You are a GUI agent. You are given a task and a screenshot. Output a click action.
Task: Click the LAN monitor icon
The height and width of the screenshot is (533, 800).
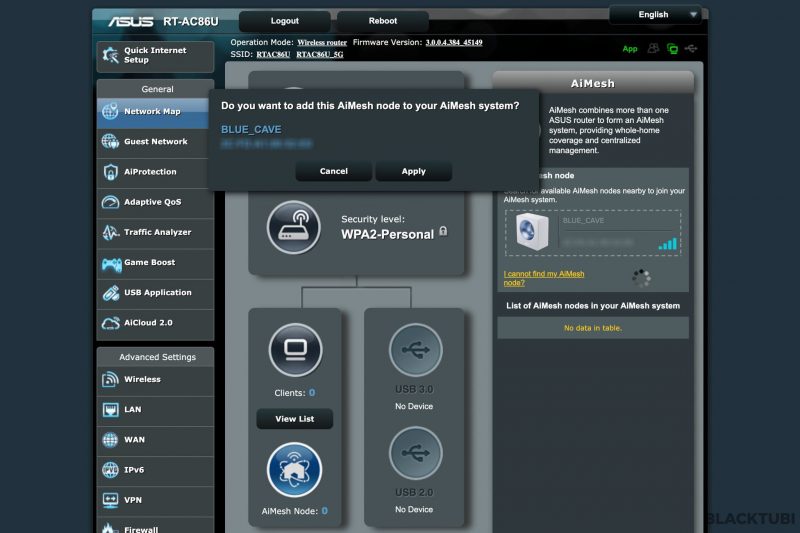point(110,410)
